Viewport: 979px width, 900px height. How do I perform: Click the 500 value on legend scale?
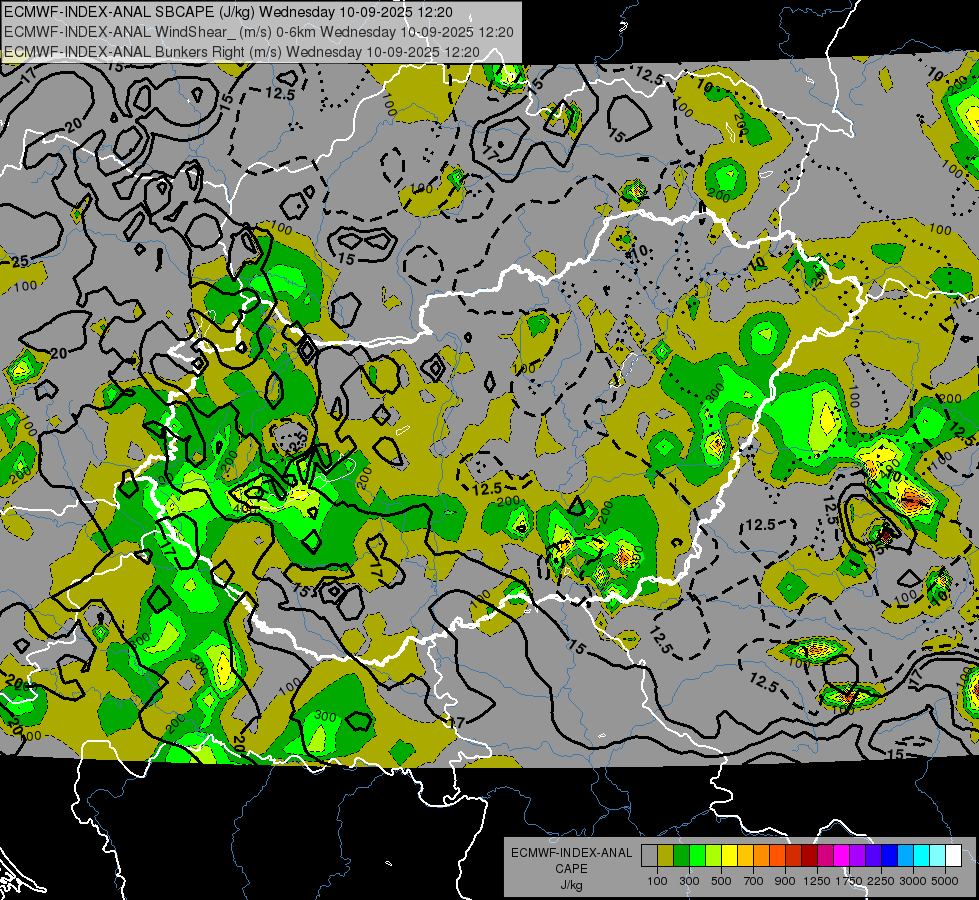click(x=721, y=881)
